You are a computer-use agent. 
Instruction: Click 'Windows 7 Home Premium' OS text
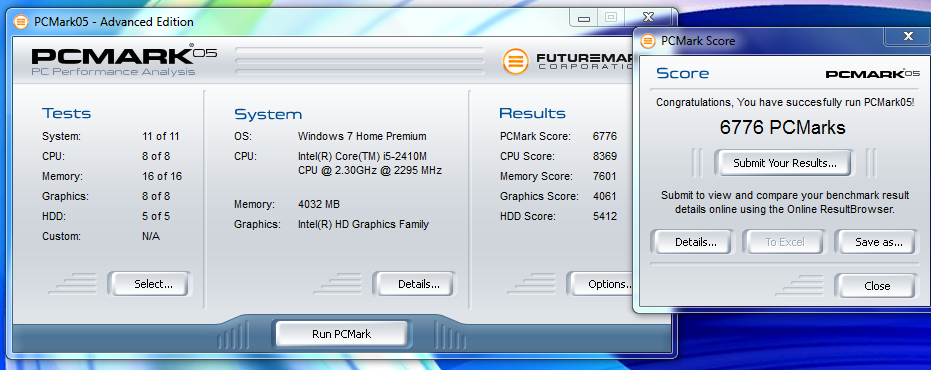[362, 136]
